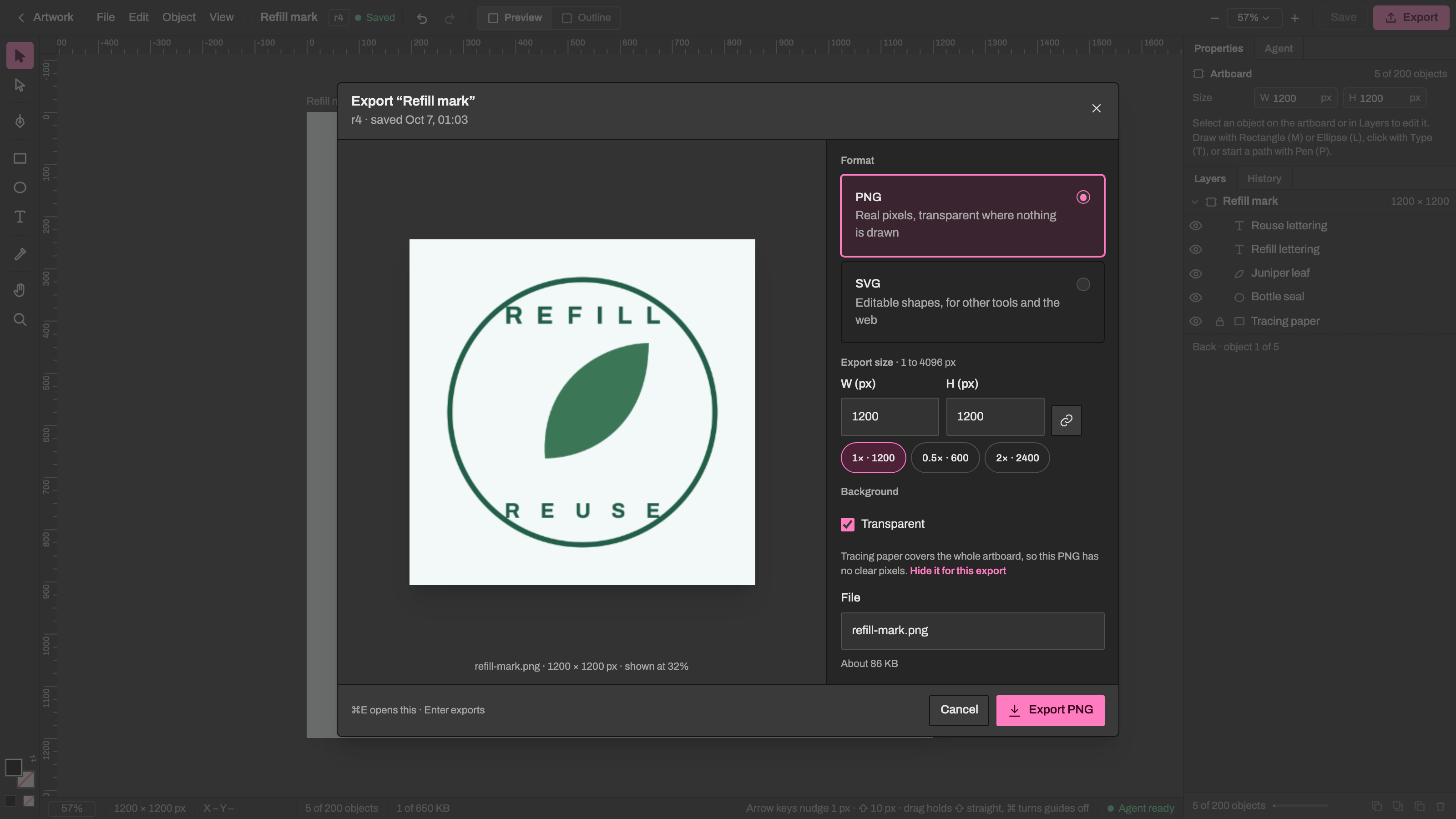Switch to the Agent tab
This screenshot has height=819, width=1456.
[1278, 49]
